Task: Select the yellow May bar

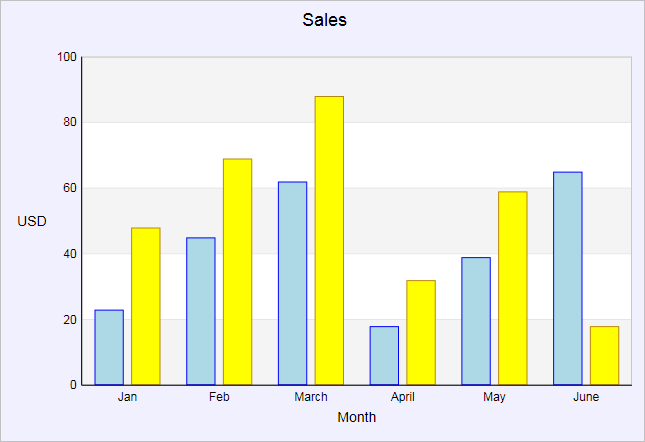Action: coord(512,288)
